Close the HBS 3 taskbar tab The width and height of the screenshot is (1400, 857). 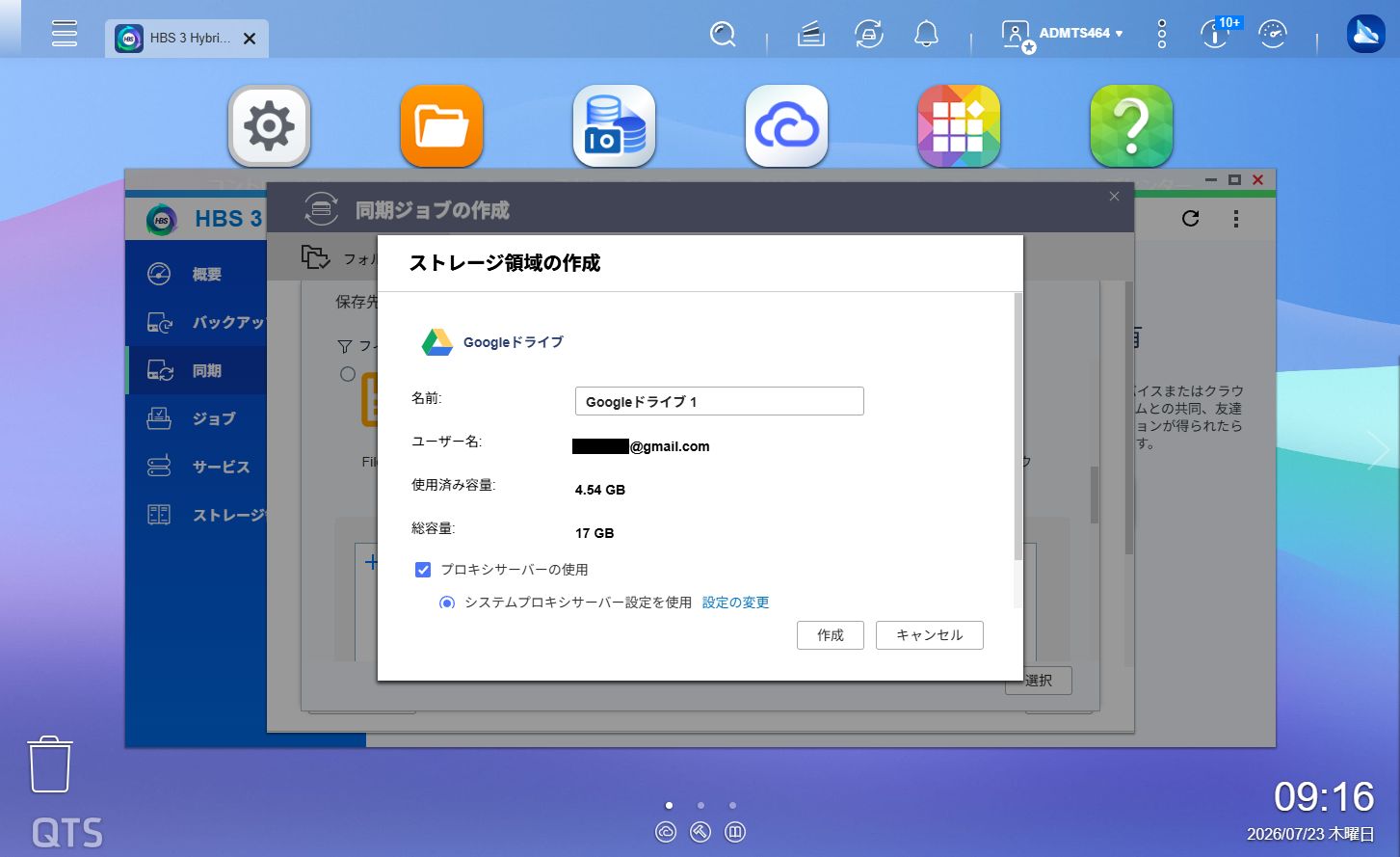(x=250, y=39)
